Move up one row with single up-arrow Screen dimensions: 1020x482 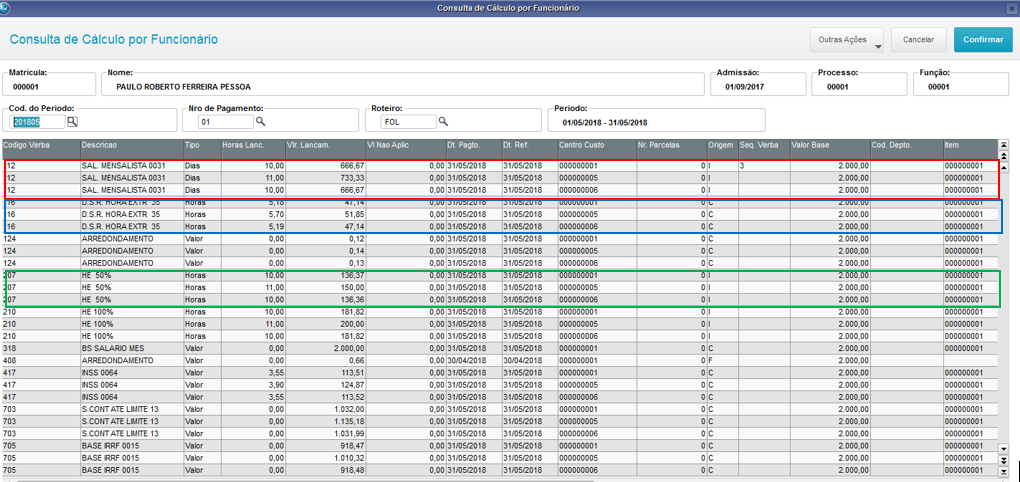click(1003, 167)
